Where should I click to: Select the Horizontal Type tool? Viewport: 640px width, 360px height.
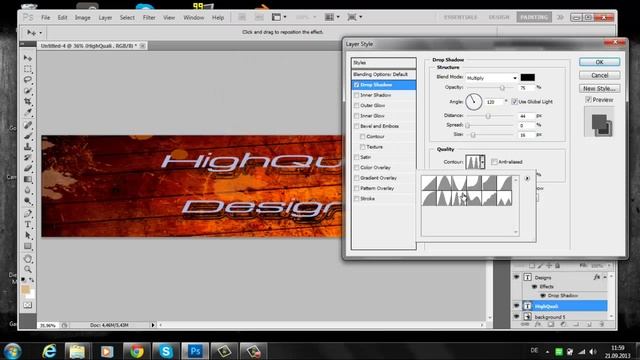[x=28, y=224]
